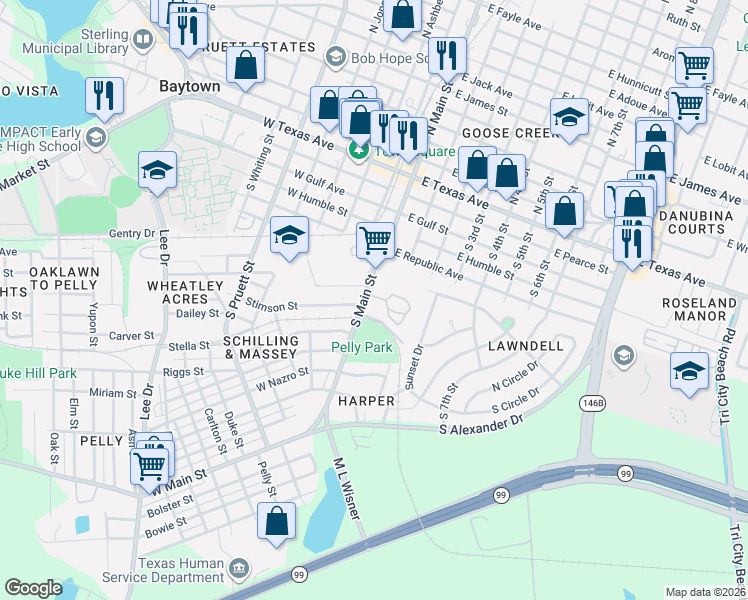
Task: Click the graduation cap marker in Goose Creek
Action: point(569,118)
